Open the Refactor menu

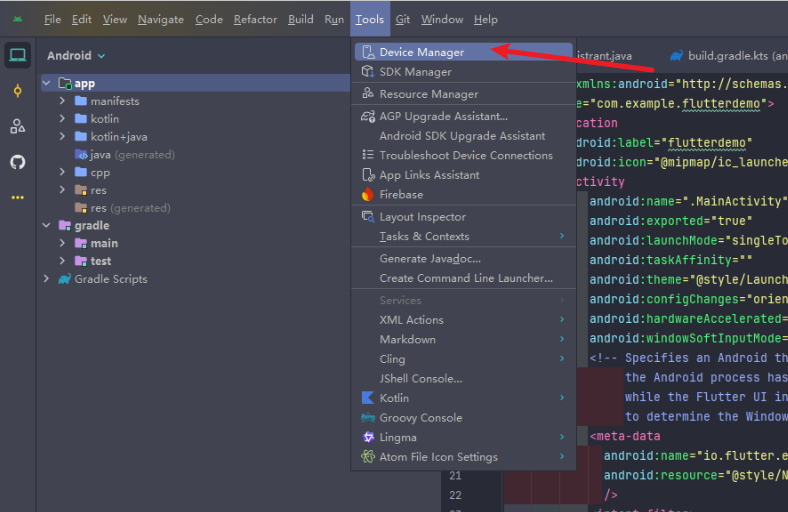point(255,19)
